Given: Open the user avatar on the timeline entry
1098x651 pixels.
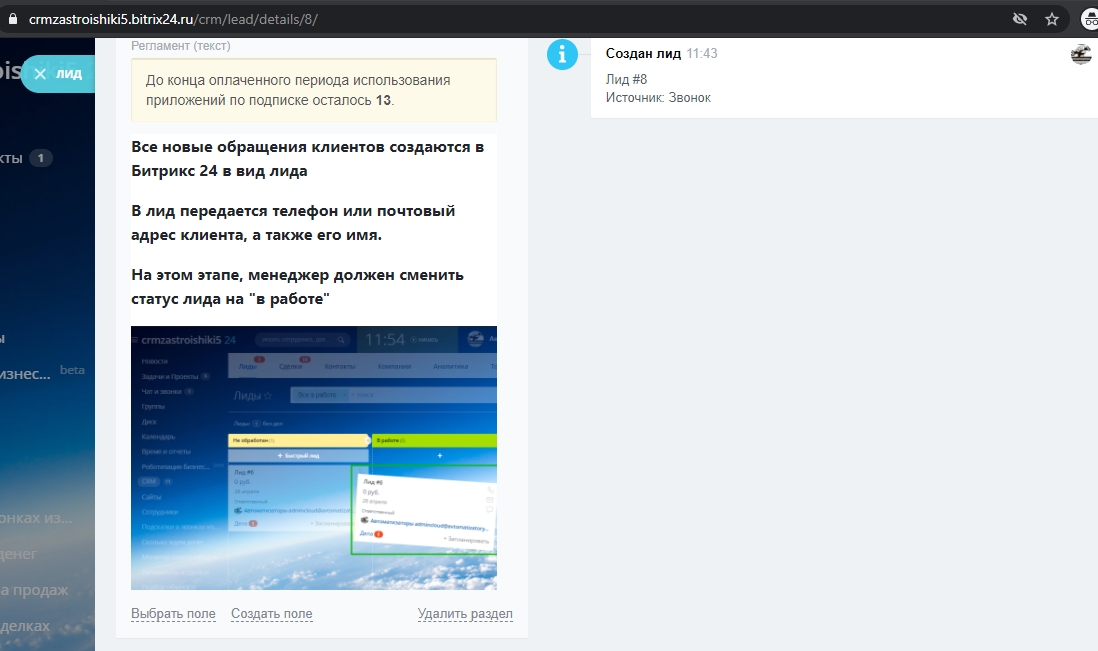Looking at the screenshot, I should 1080,55.
